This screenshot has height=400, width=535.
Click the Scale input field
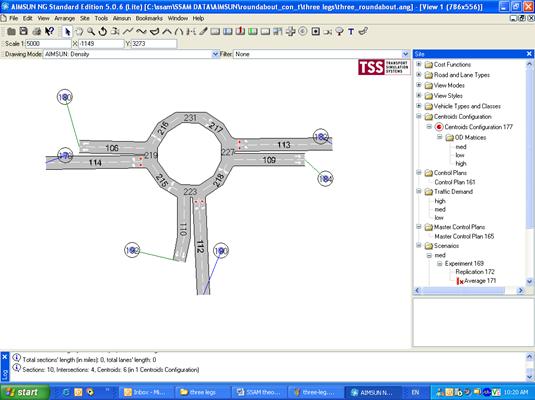tap(48, 44)
